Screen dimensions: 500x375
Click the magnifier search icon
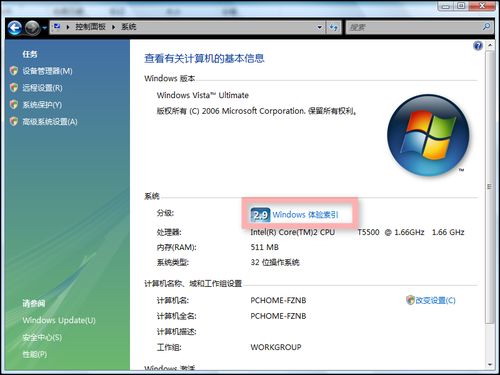[x=486, y=27]
